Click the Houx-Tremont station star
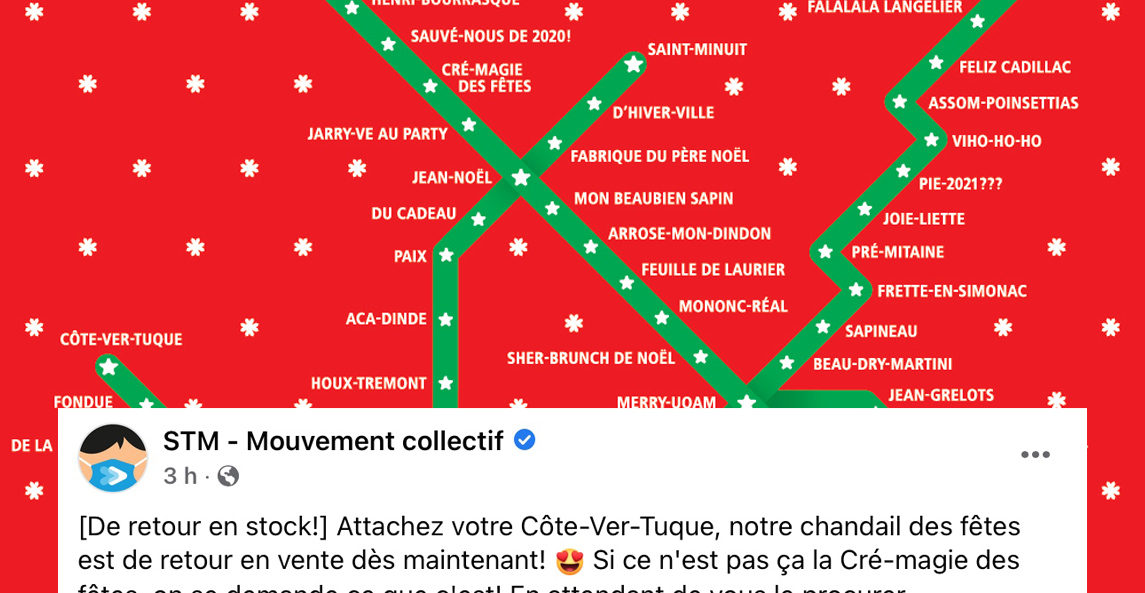1145x593 pixels. [x=446, y=383]
